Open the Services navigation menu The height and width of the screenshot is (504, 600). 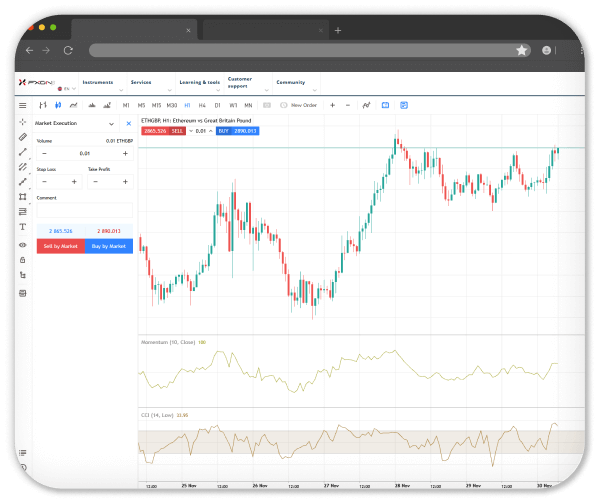(143, 83)
